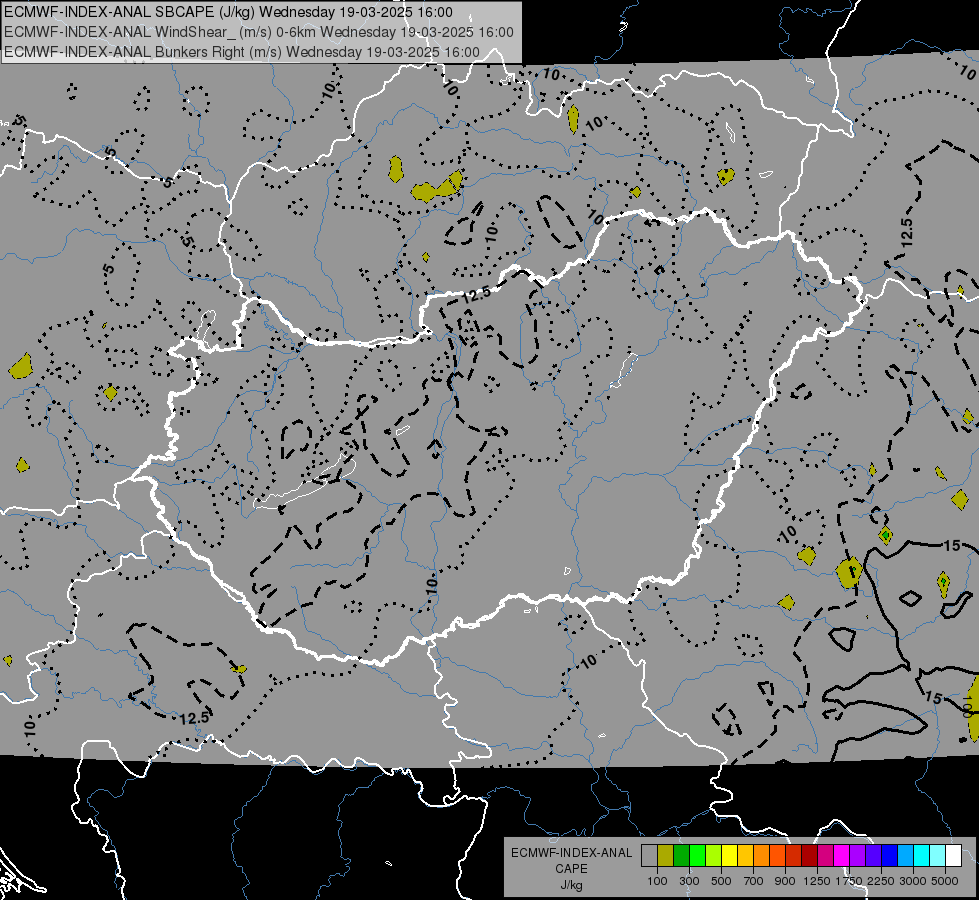979x900 pixels.
Task: Select the dark green legend swatch
Action: click(681, 855)
